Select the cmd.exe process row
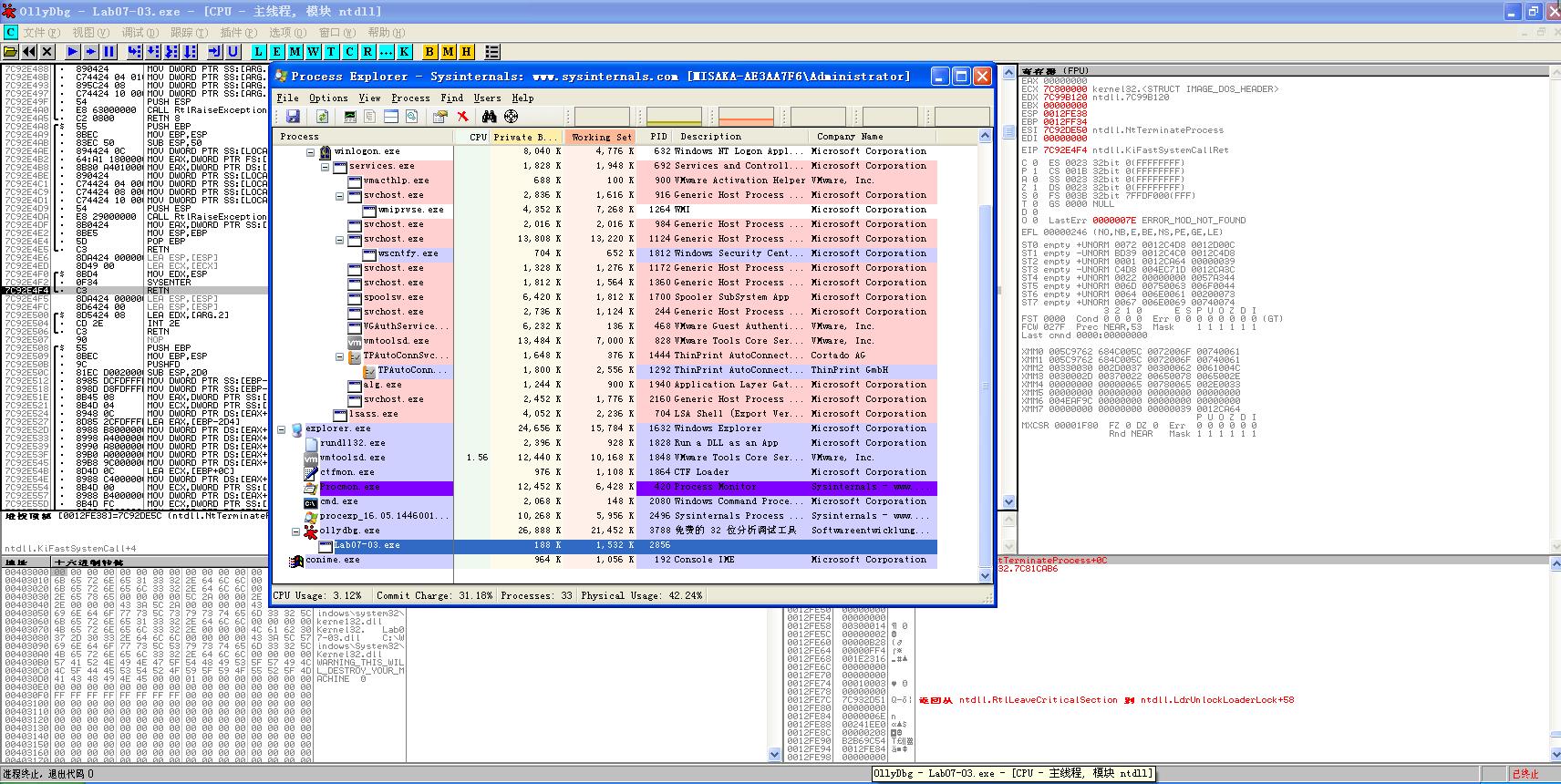This screenshot has width=1561, height=784. pyautogui.click(x=605, y=501)
